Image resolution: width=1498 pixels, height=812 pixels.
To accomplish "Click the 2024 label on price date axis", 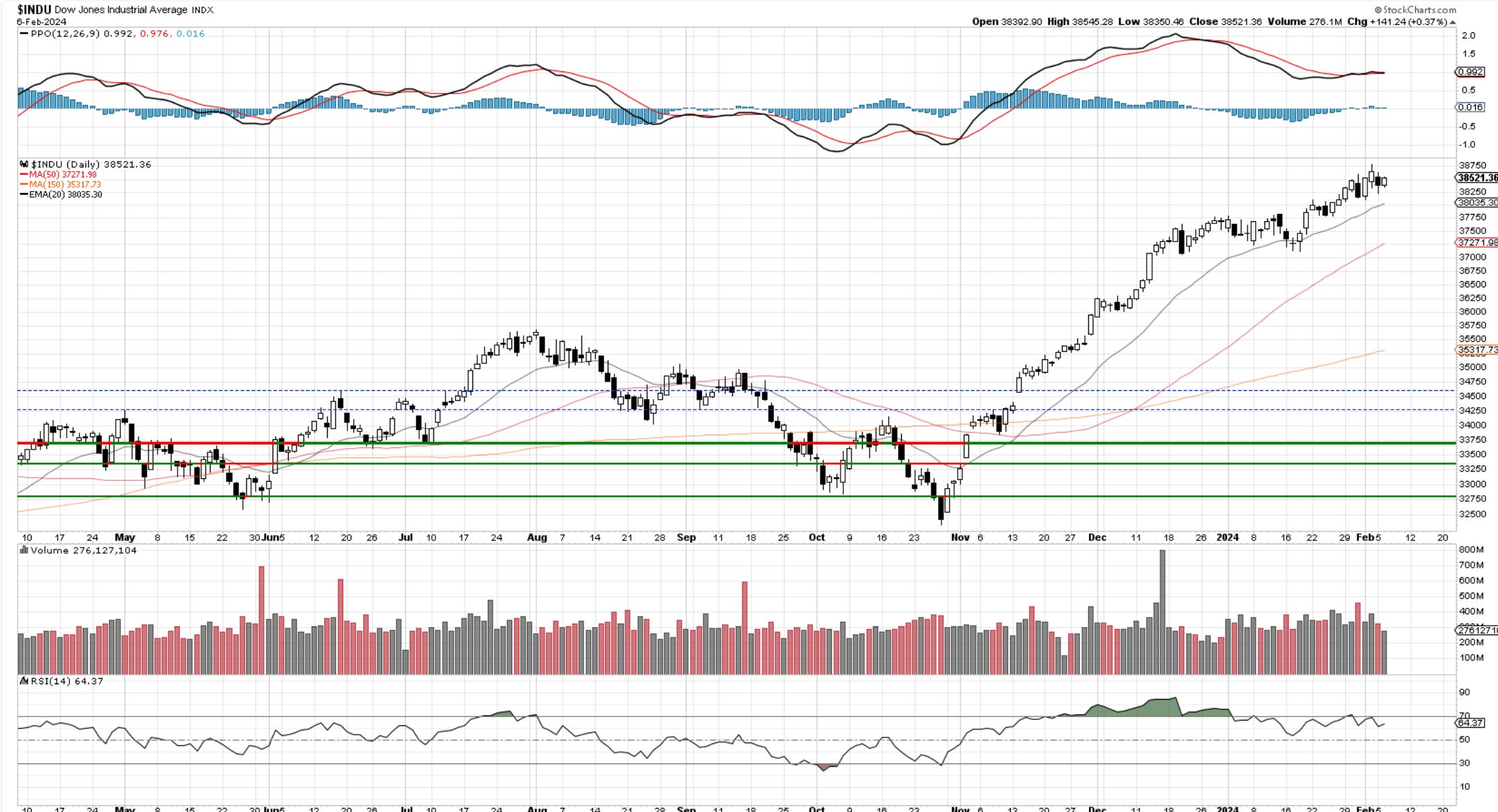I will [x=1227, y=537].
